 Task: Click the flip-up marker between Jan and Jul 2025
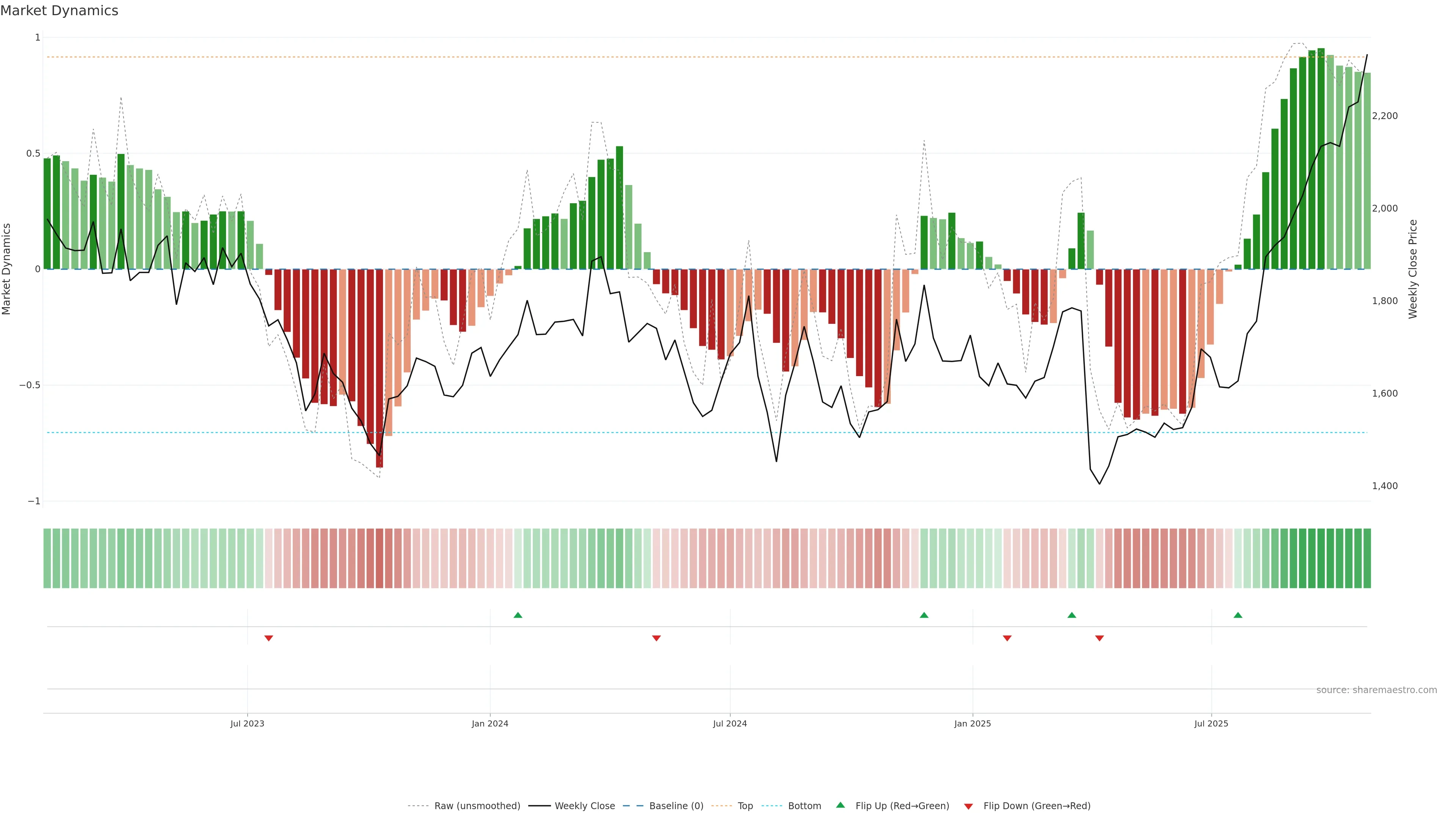[x=1072, y=615]
